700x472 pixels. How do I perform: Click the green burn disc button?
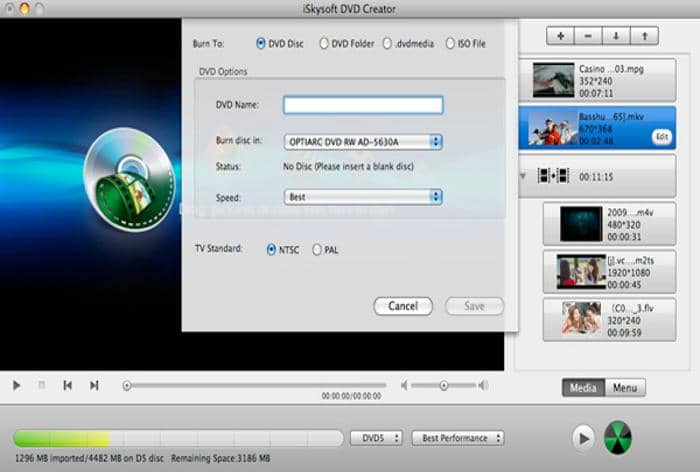(x=617, y=438)
